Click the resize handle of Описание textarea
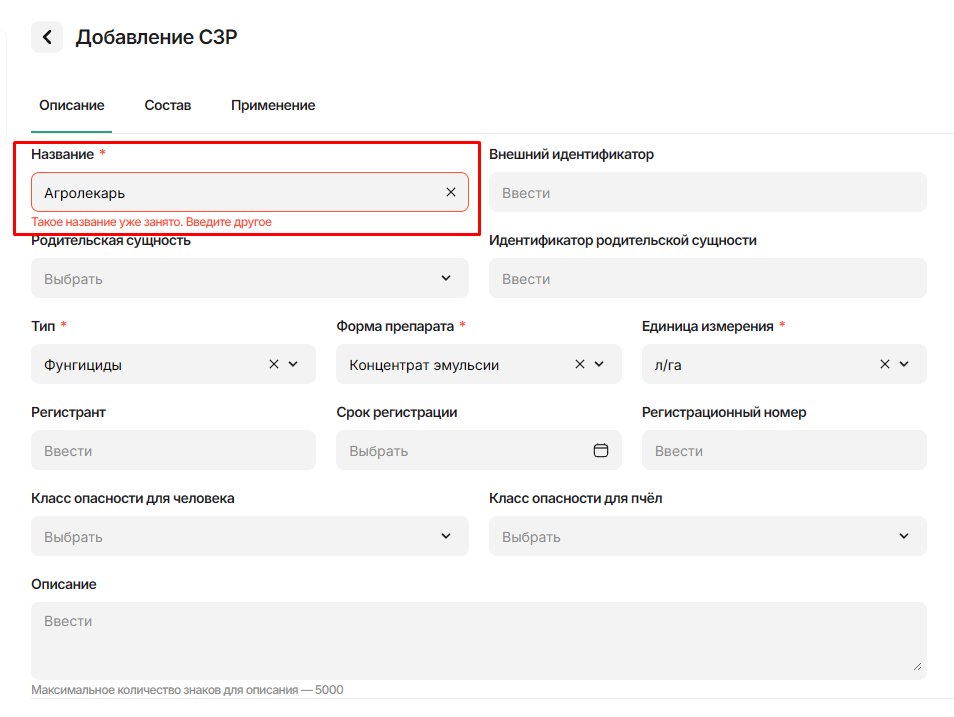 (918, 665)
